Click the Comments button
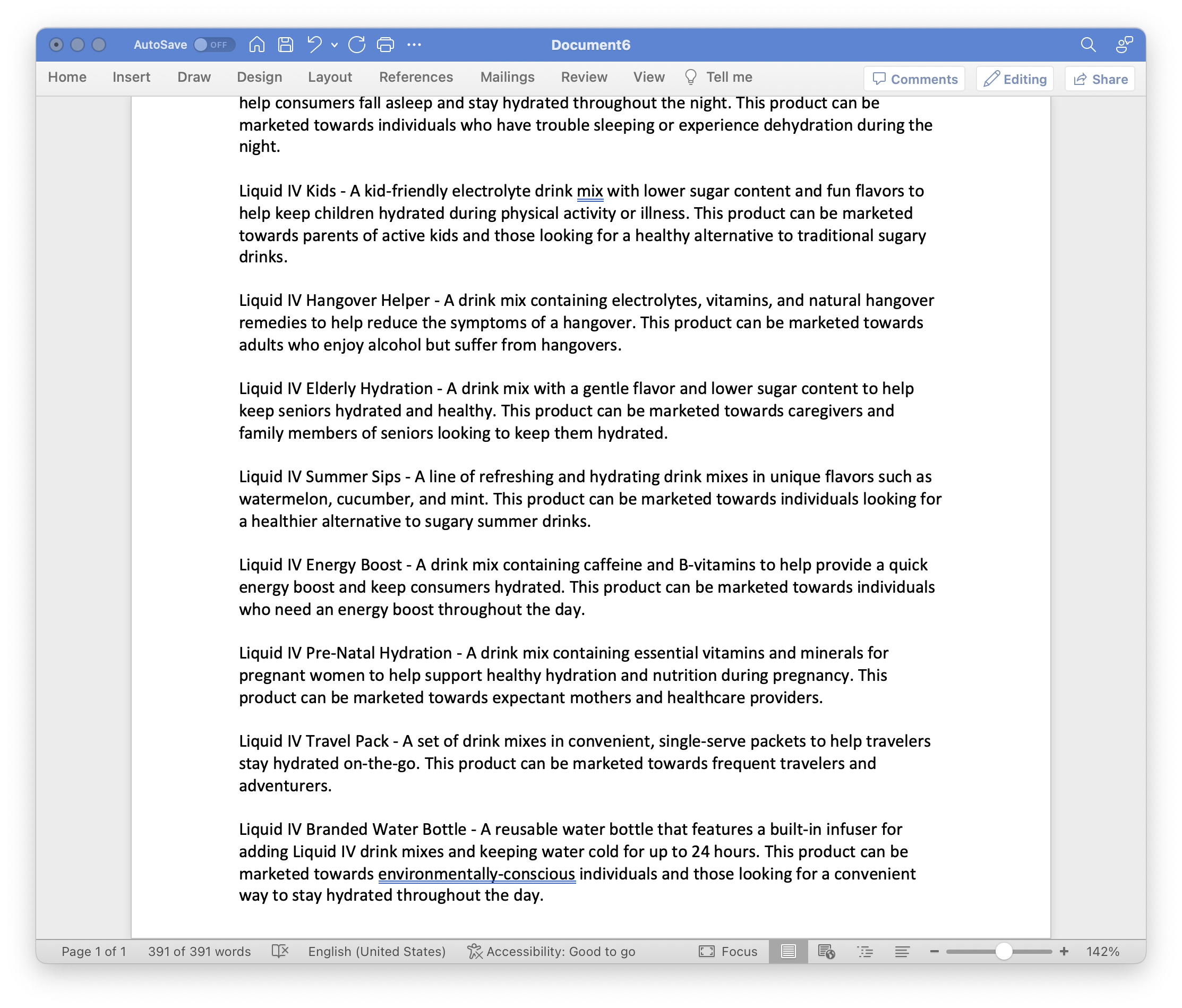 [x=913, y=79]
